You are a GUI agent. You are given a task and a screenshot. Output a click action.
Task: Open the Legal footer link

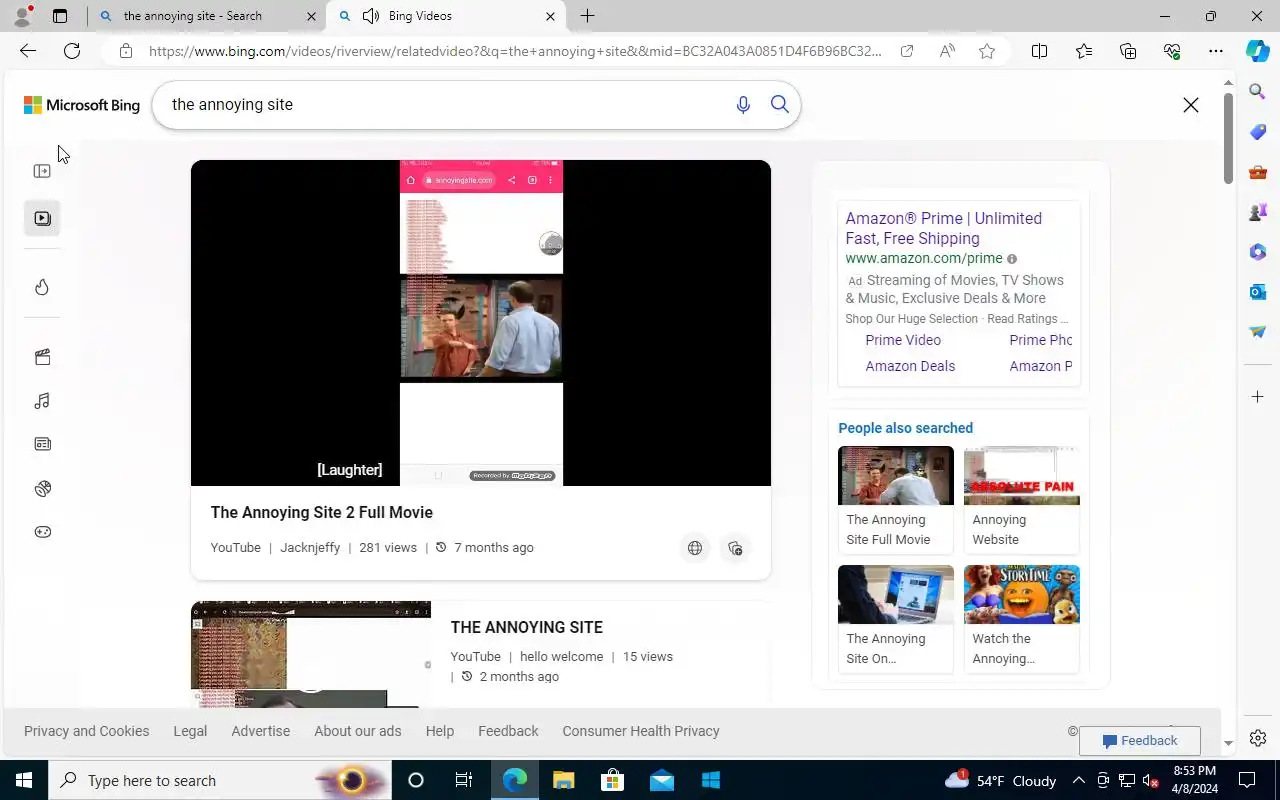pyautogui.click(x=190, y=731)
